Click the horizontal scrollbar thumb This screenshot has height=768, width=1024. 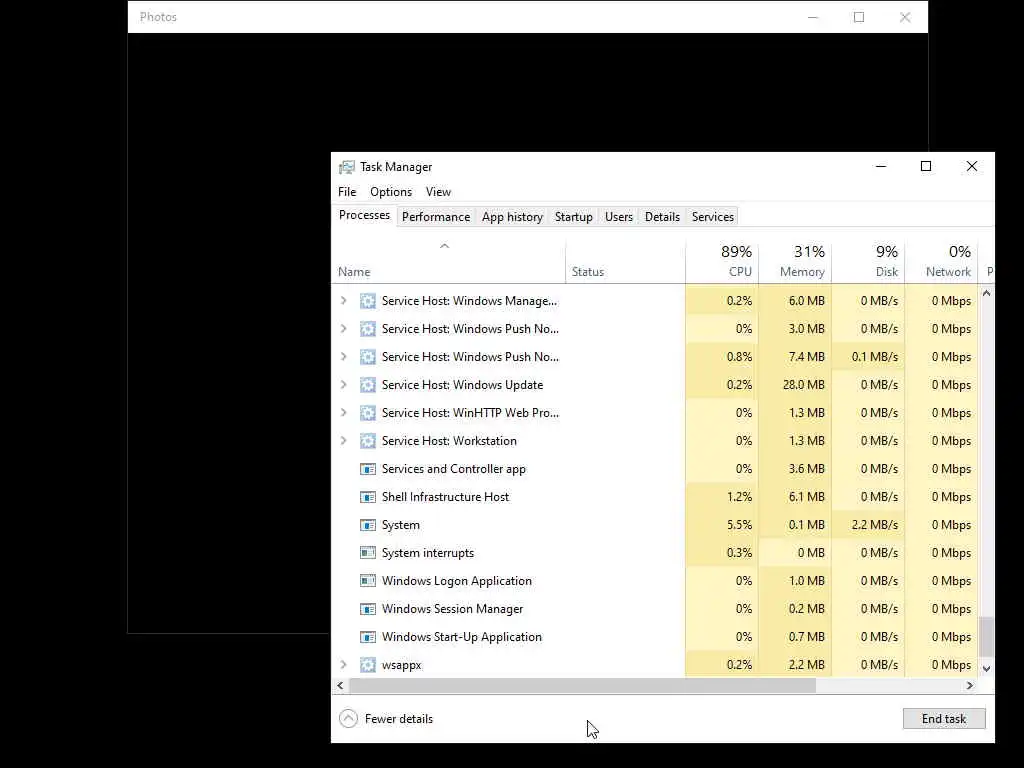pos(582,685)
